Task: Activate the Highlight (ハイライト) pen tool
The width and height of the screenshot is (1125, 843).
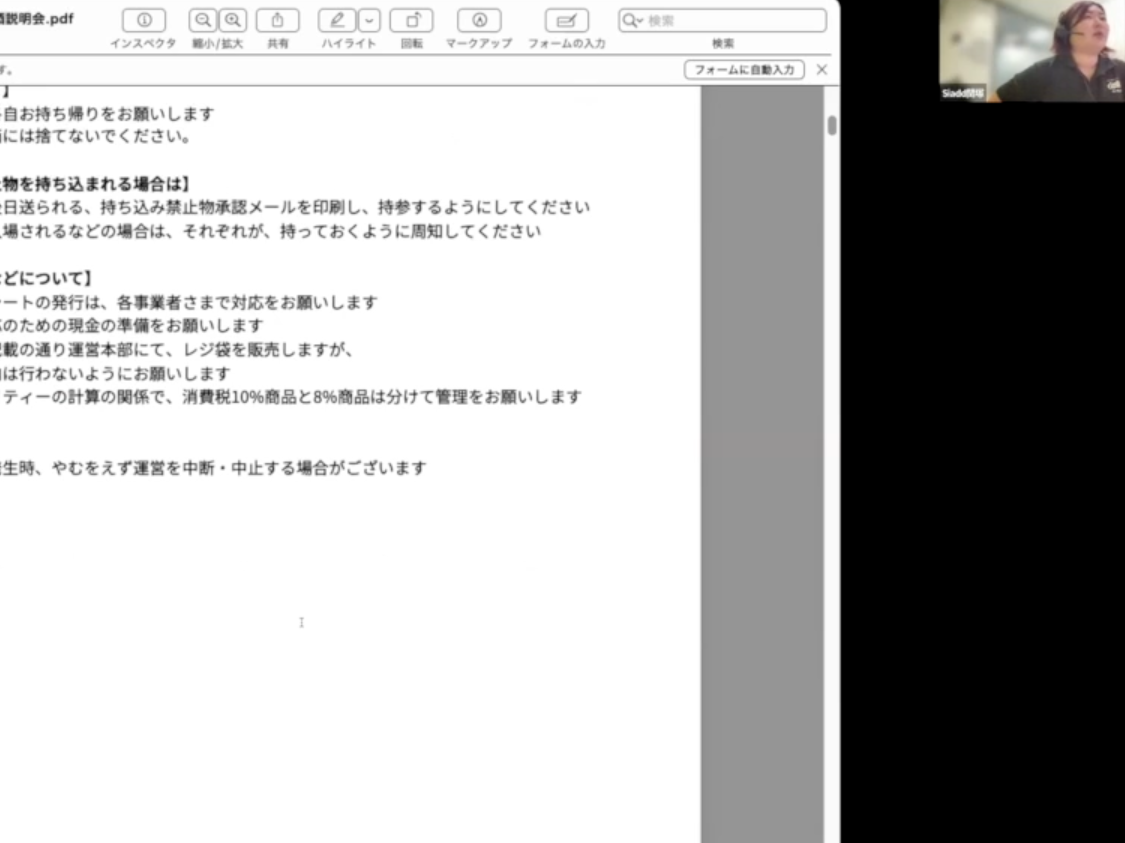Action: click(x=337, y=21)
